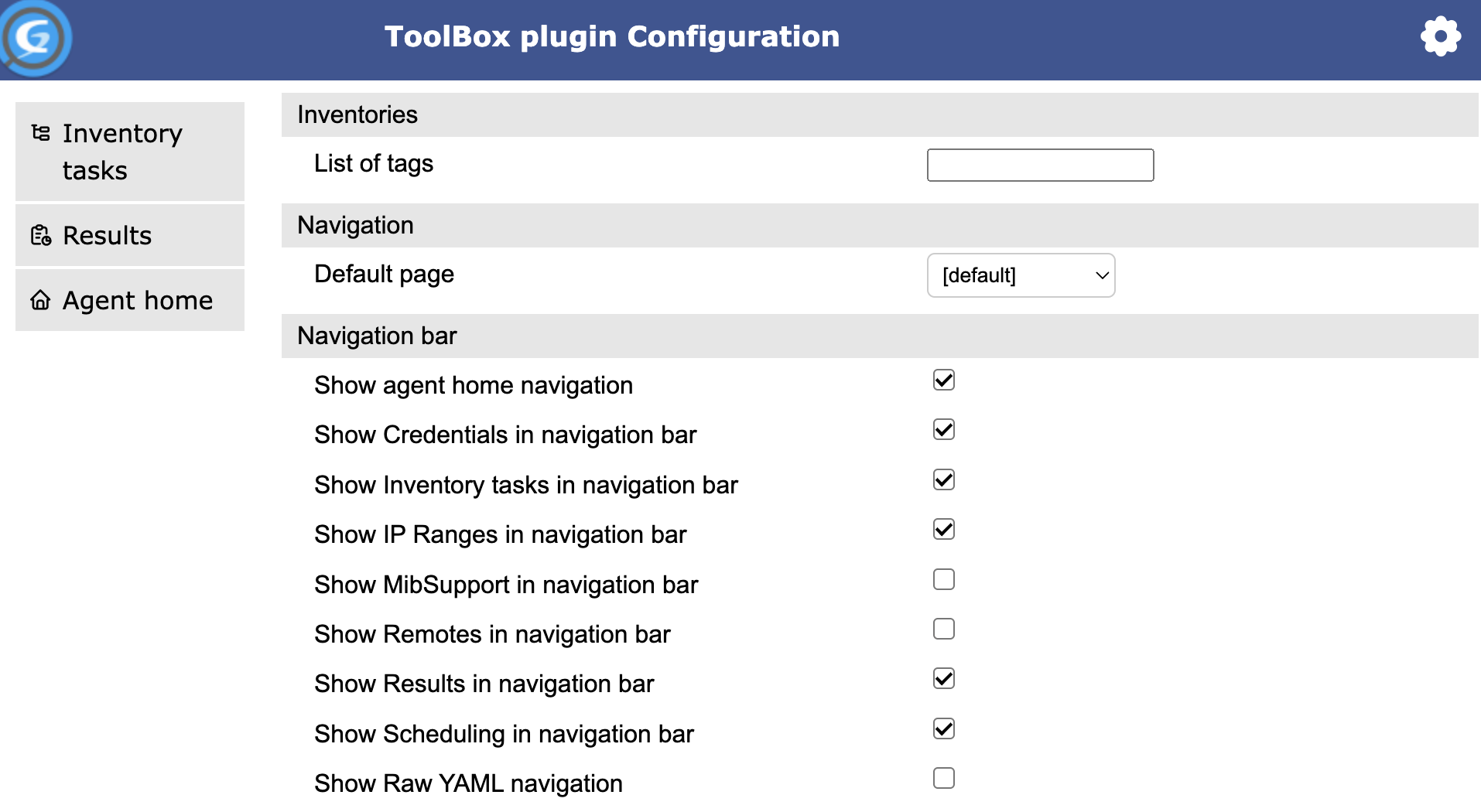The width and height of the screenshot is (1481, 812).
Task: Open the settings gear icon
Action: click(1441, 36)
